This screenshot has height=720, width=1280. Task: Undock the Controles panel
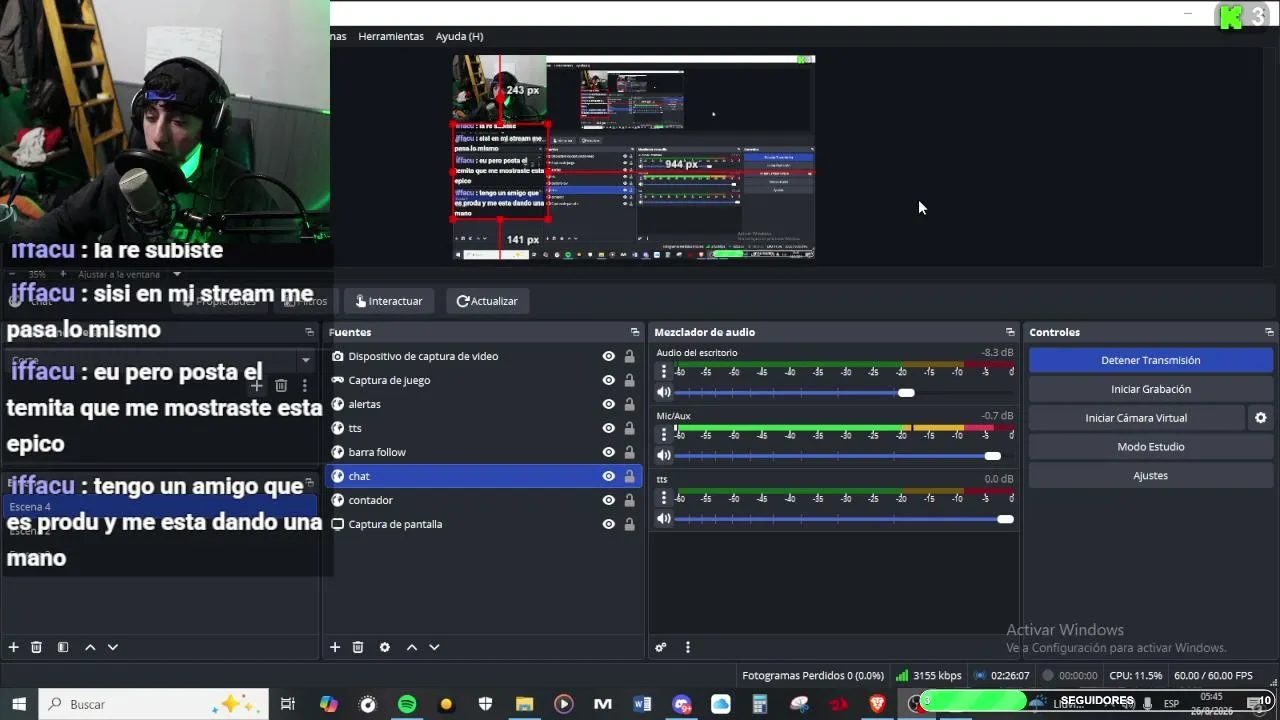[1269, 332]
